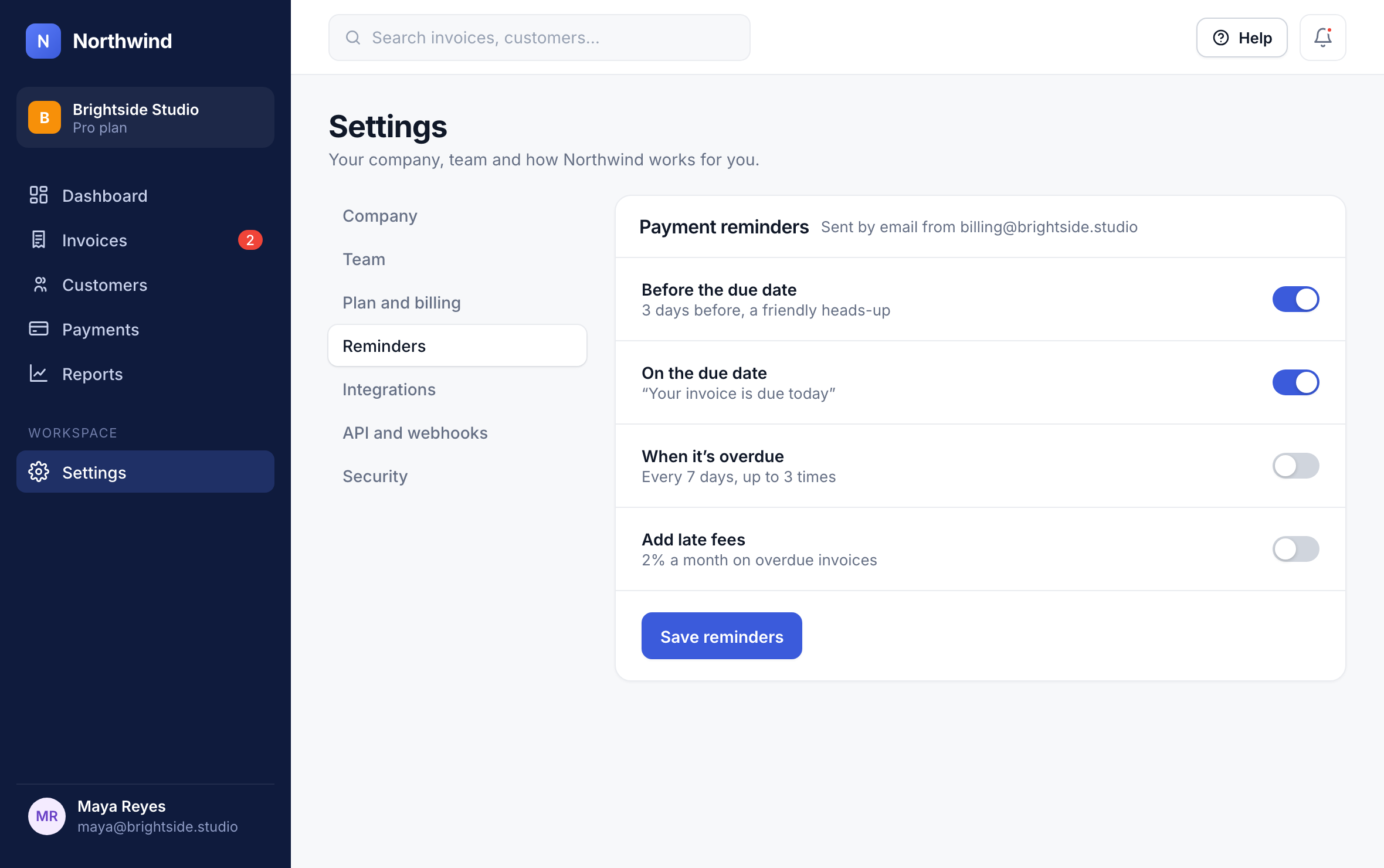
Task: Click Maya Reyes avatar badge
Action: 47,816
